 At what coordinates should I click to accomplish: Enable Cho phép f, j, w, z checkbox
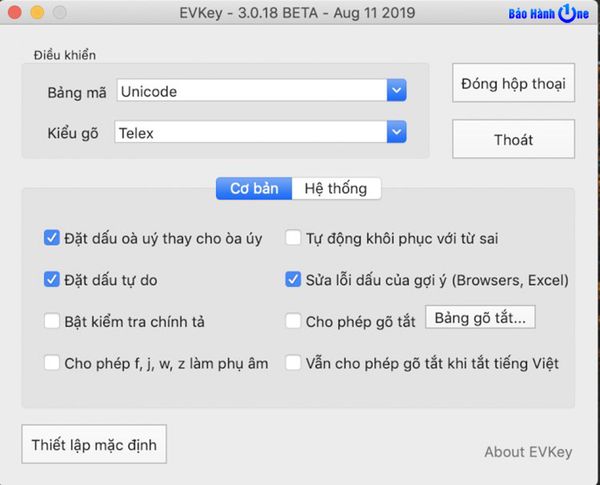pos(52,363)
